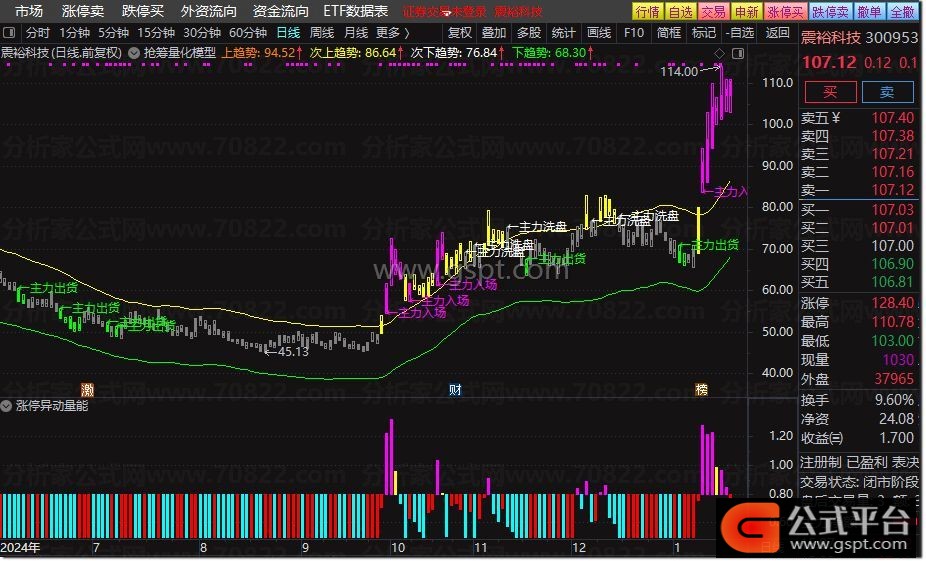The height and width of the screenshot is (561, 926).
Task: Switch to 1分钟 chart period
Action: pos(75,33)
